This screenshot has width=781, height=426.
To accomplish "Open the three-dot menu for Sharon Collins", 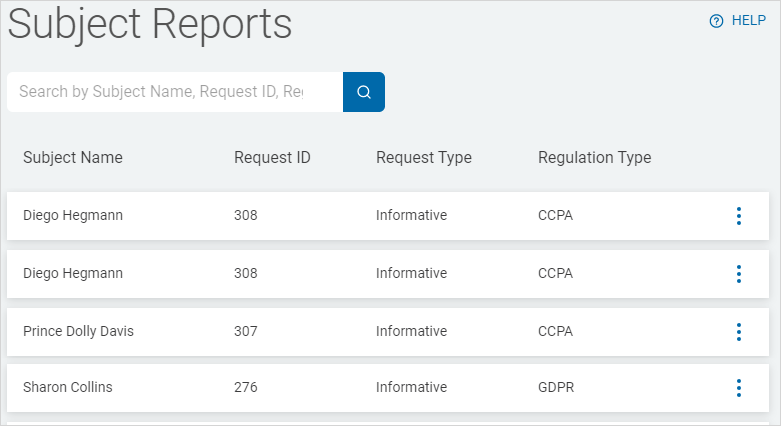I will pyautogui.click(x=738, y=388).
